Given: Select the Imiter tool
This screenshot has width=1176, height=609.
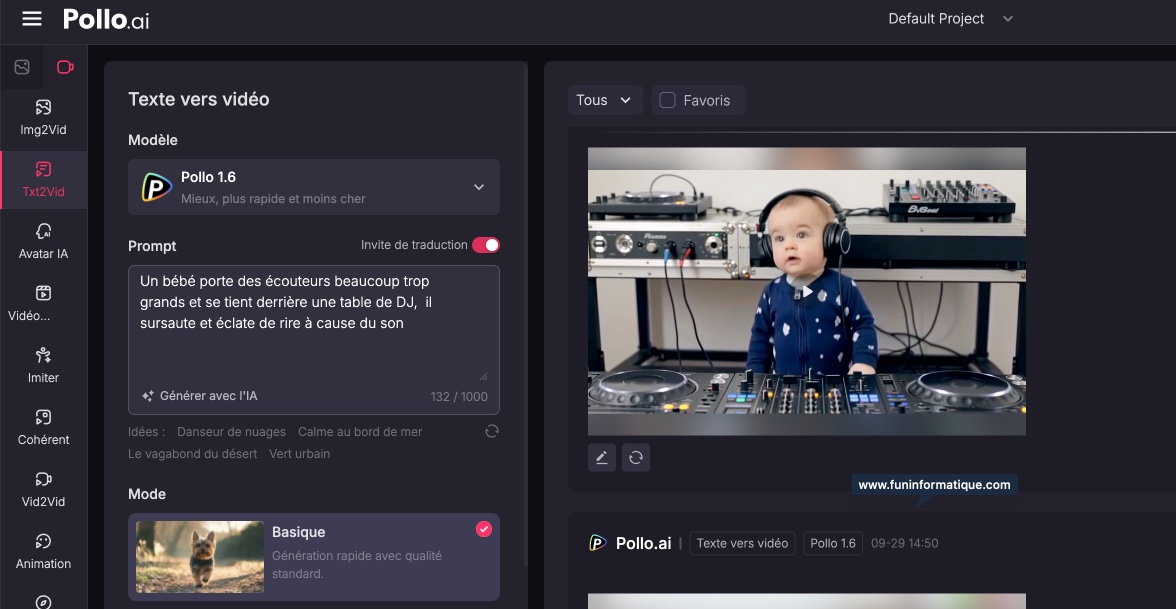Looking at the screenshot, I should tap(42, 364).
